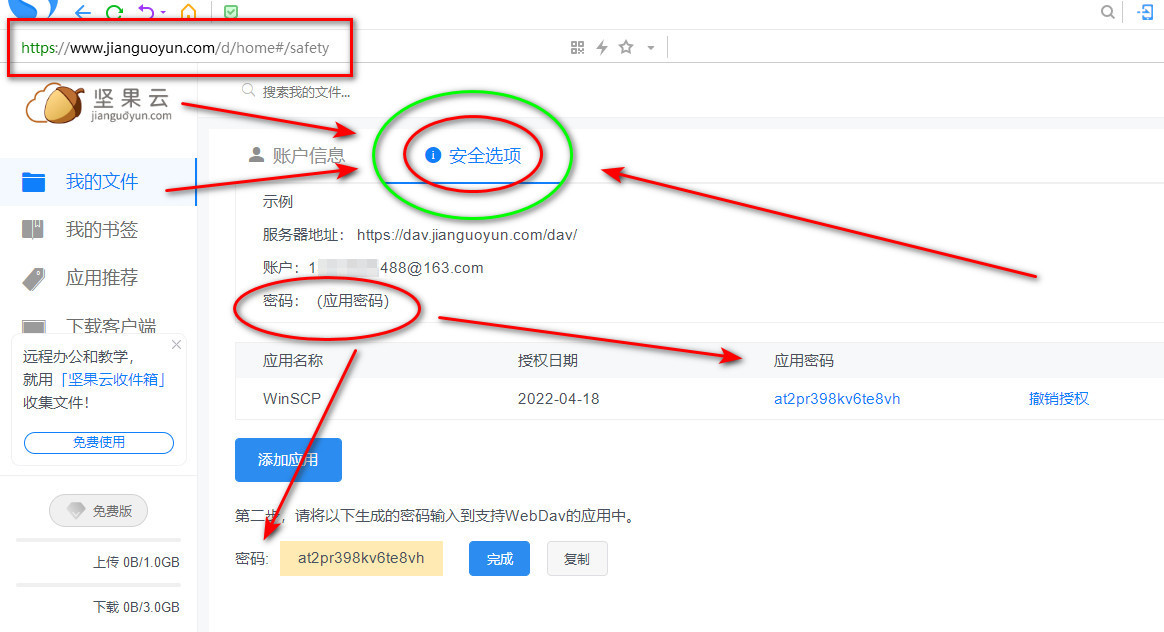Image resolution: width=1164 pixels, height=632 pixels.
Task: Bookmark page with the star icon
Action: pyautogui.click(x=627, y=48)
